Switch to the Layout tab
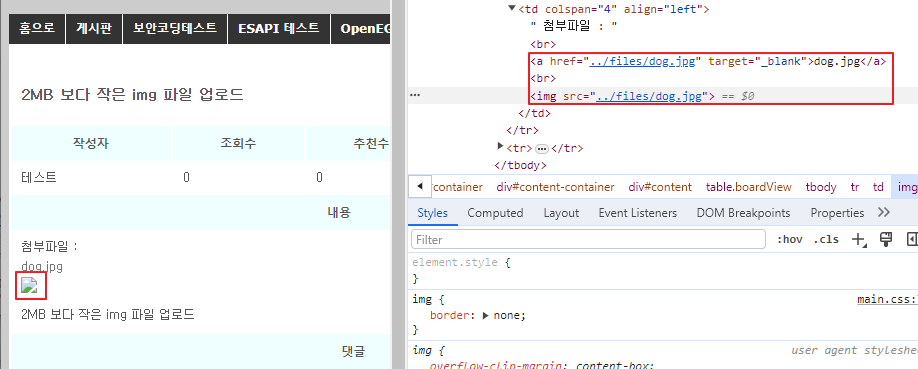 tap(561, 213)
